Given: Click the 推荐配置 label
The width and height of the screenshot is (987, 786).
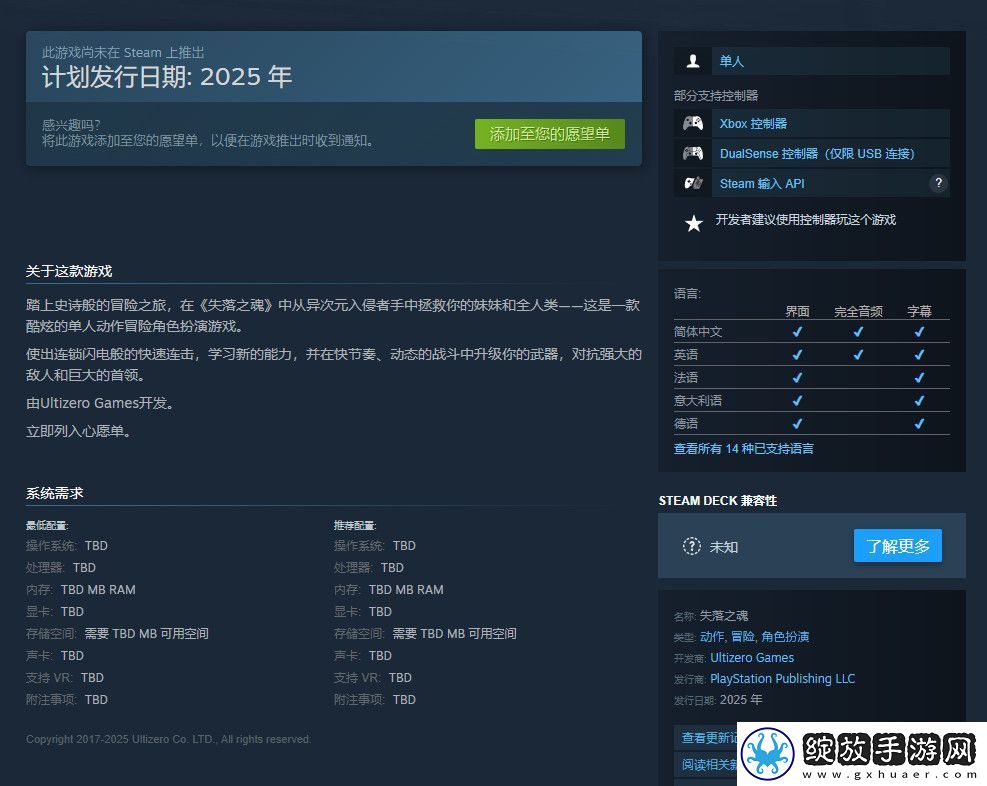Looking at the screenshot, I should pos(354,525).
